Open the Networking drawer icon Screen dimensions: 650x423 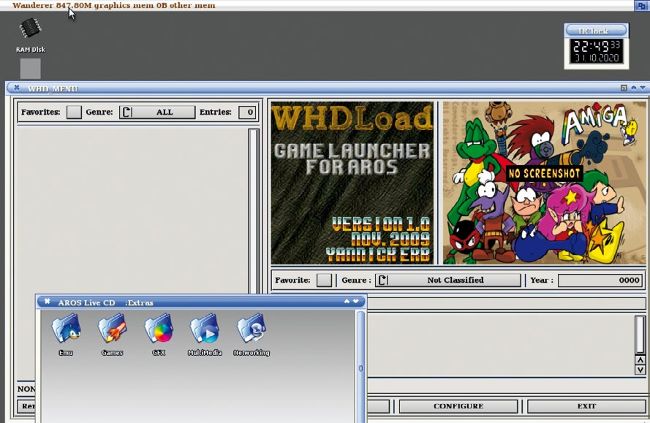[251, 330]
